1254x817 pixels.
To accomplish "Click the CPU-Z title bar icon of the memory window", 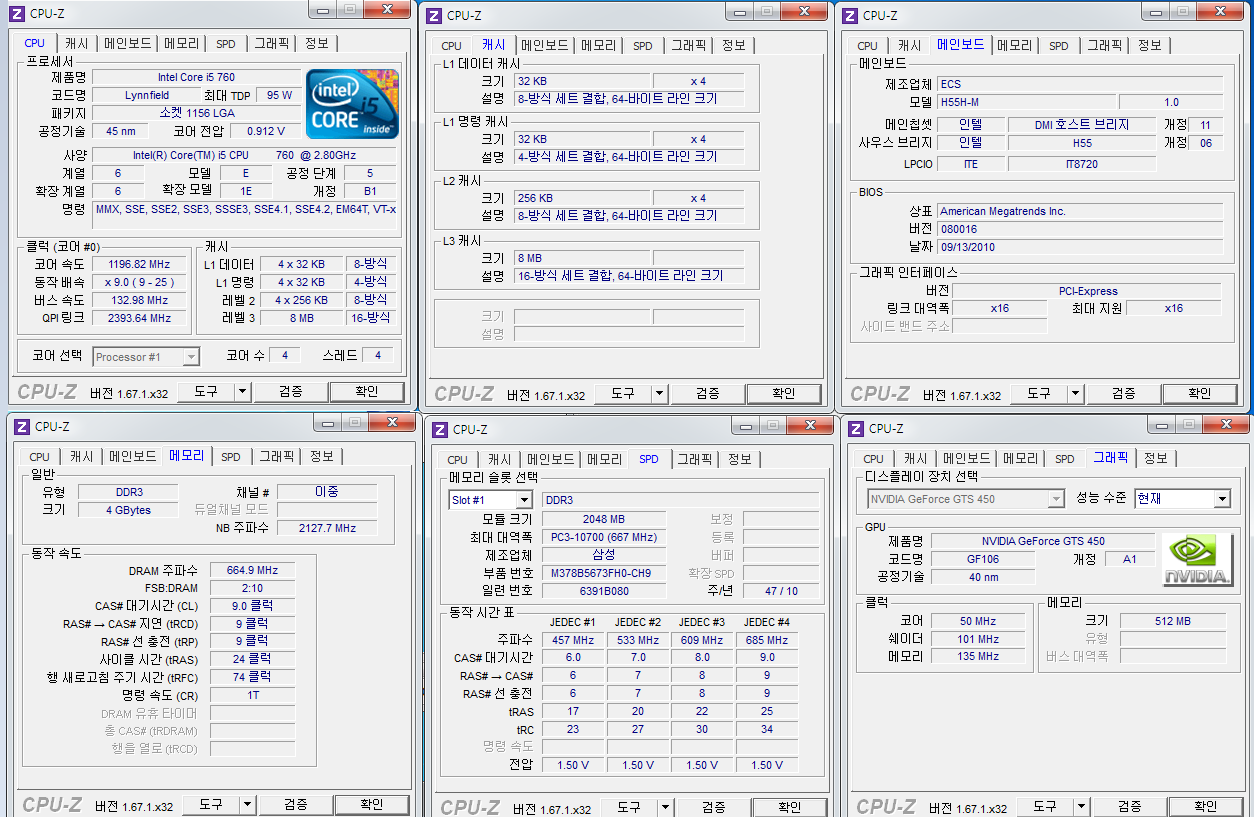I will click(18, 426).
